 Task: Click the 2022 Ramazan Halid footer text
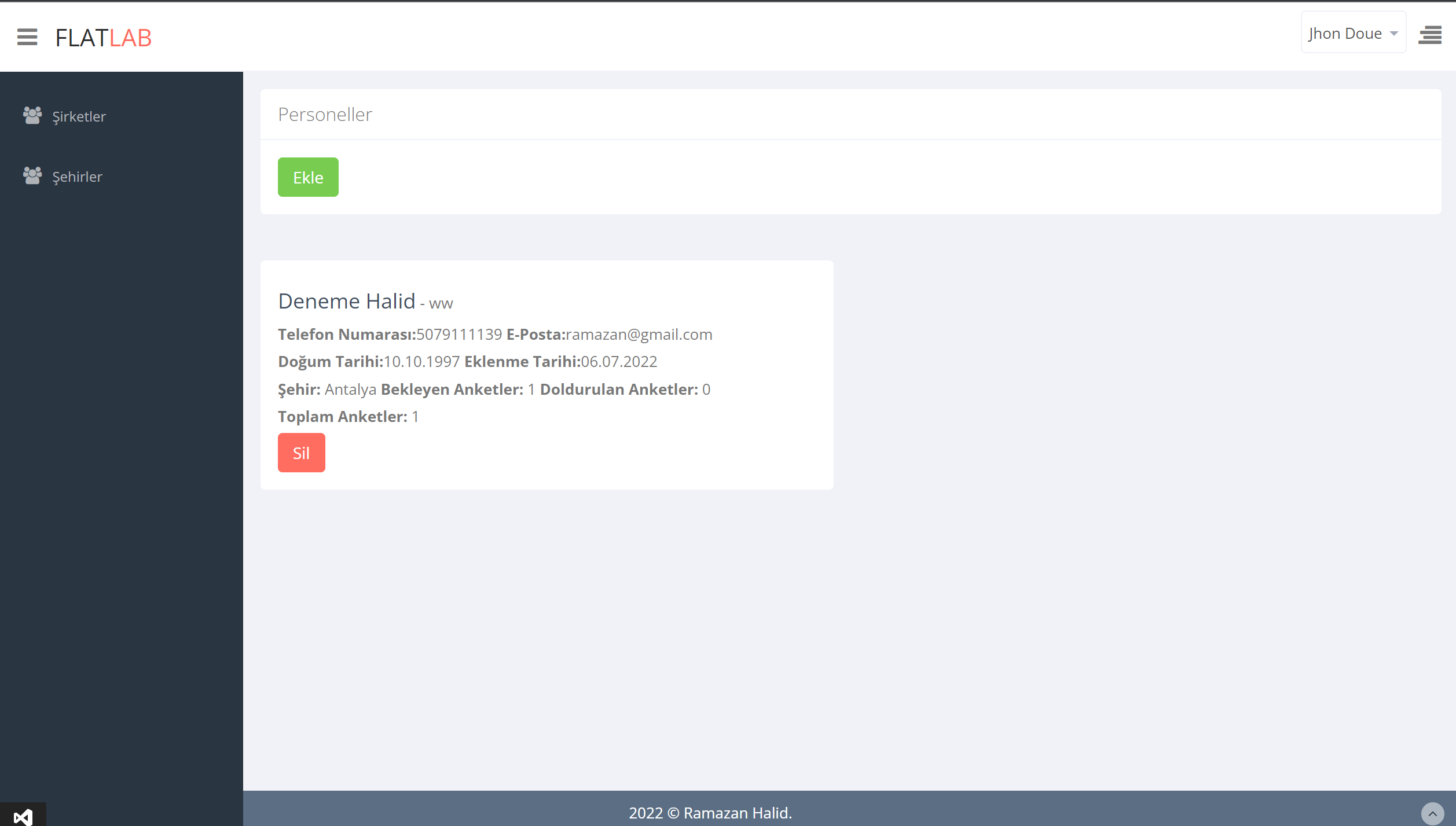[x=710, y=813]
